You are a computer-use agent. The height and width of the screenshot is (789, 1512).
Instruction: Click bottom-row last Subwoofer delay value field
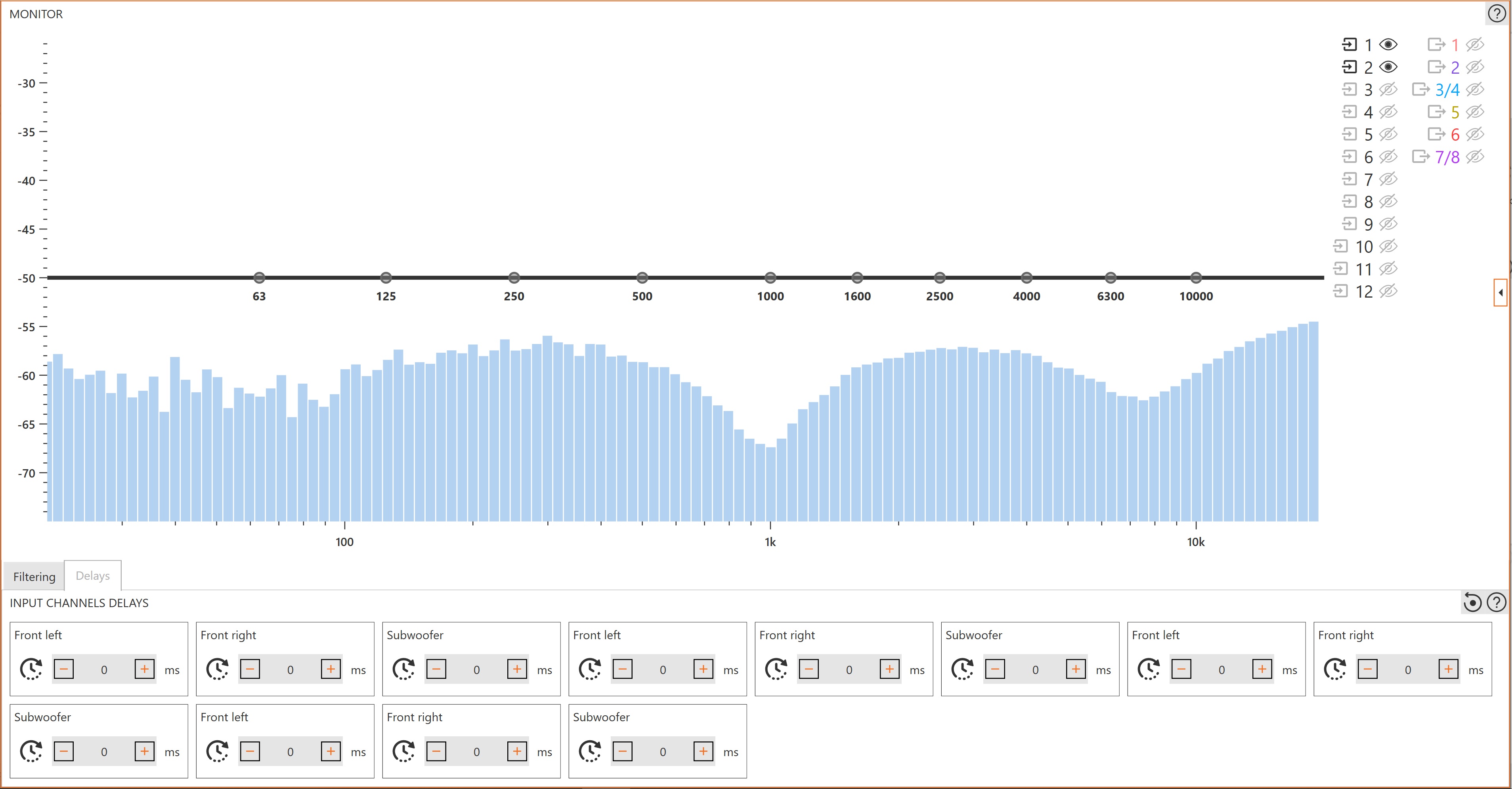663,751
